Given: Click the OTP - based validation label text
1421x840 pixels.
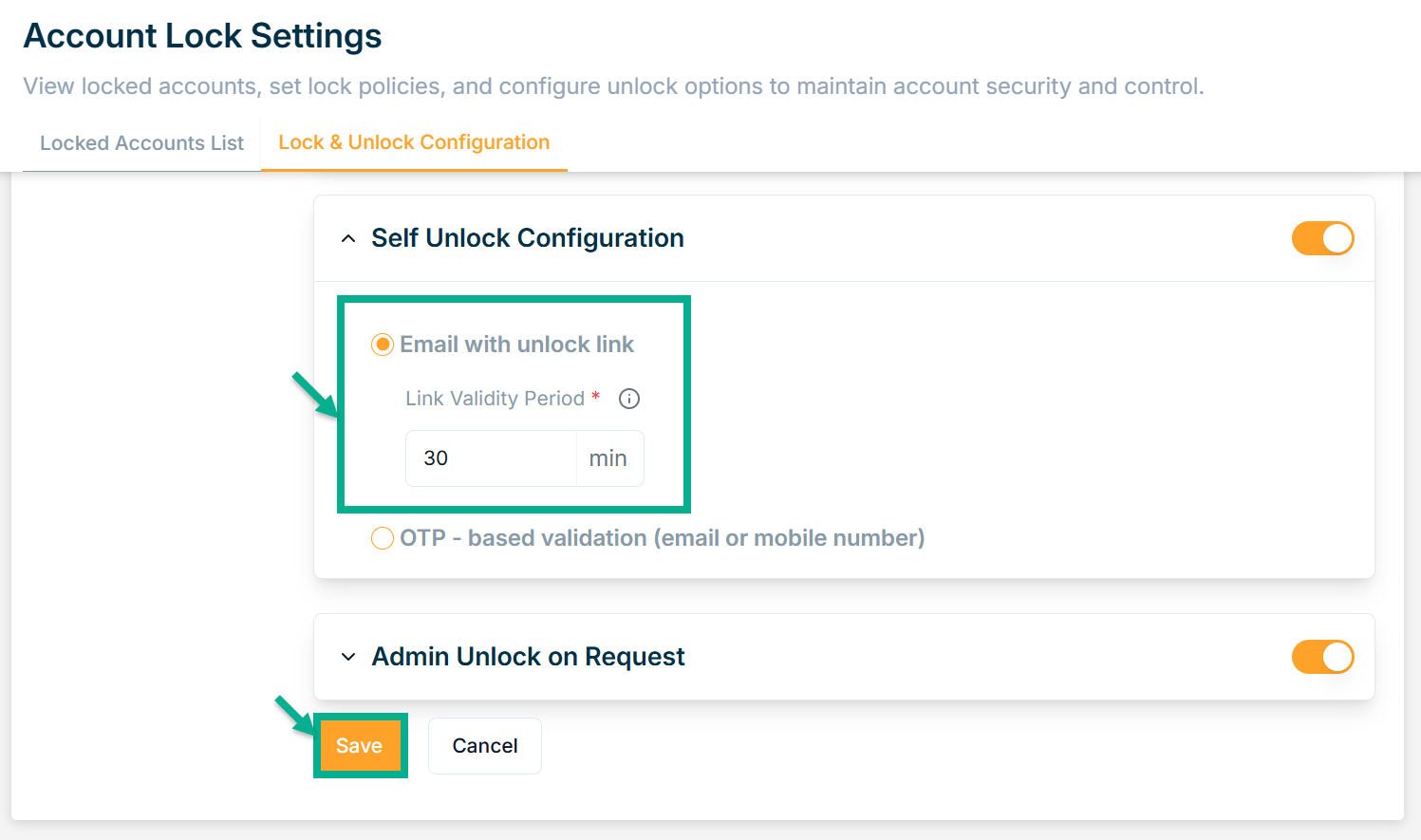Looking at the screenshot, I should pos(662,538).
